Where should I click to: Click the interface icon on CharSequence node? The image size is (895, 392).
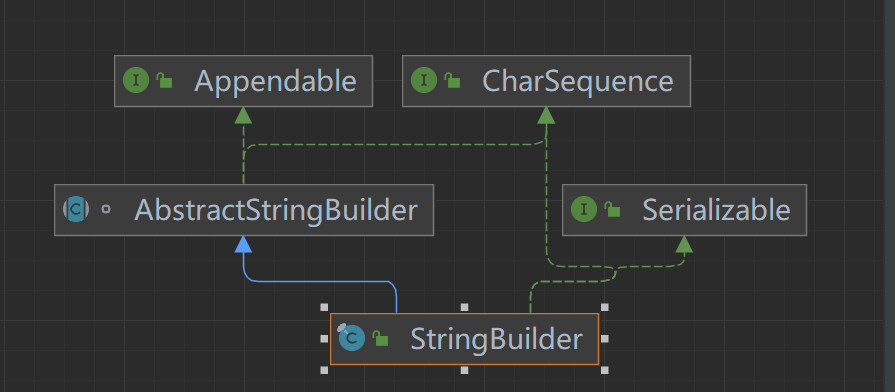[x=424, y=81]
